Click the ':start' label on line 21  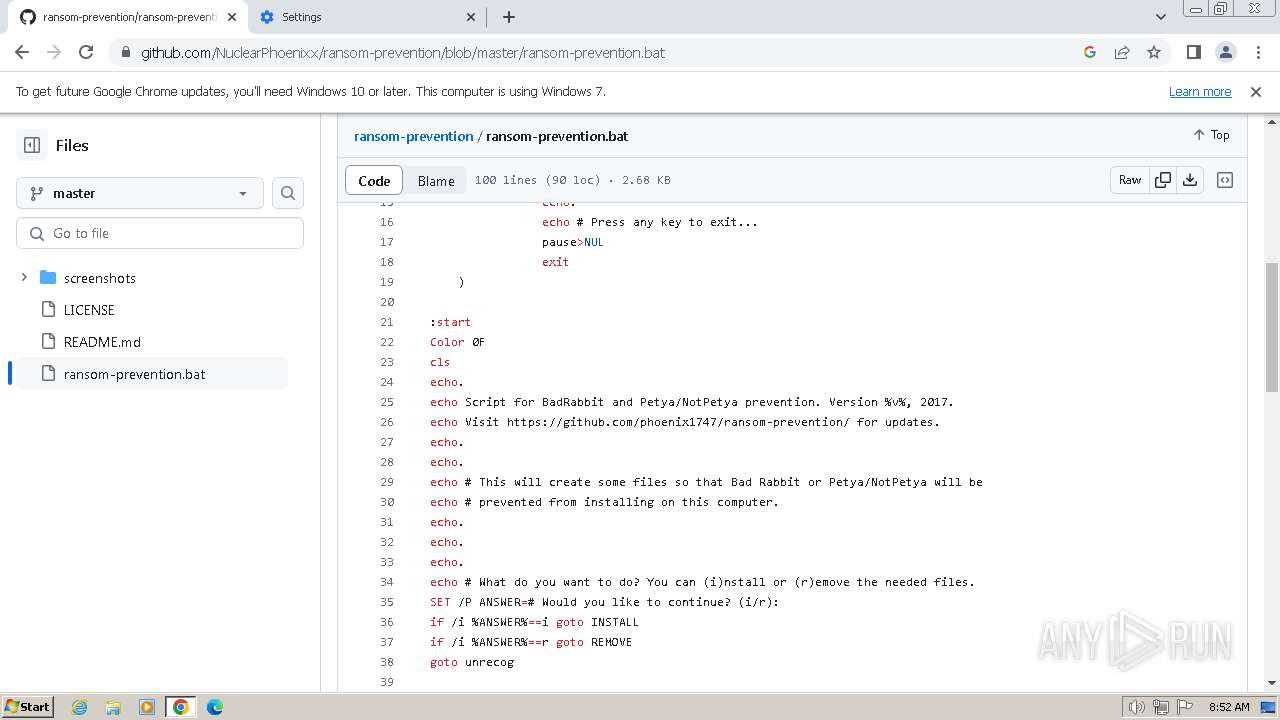[x=450, y=322]
